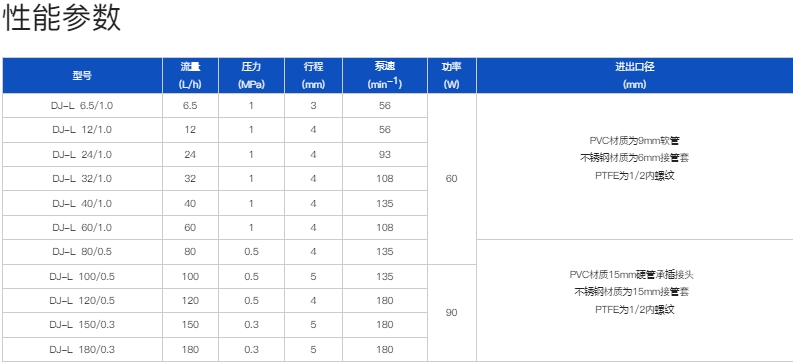The image size is (793, 364).
Task: Click the 性能参数 page heading
Action: [x=62, y=18]
